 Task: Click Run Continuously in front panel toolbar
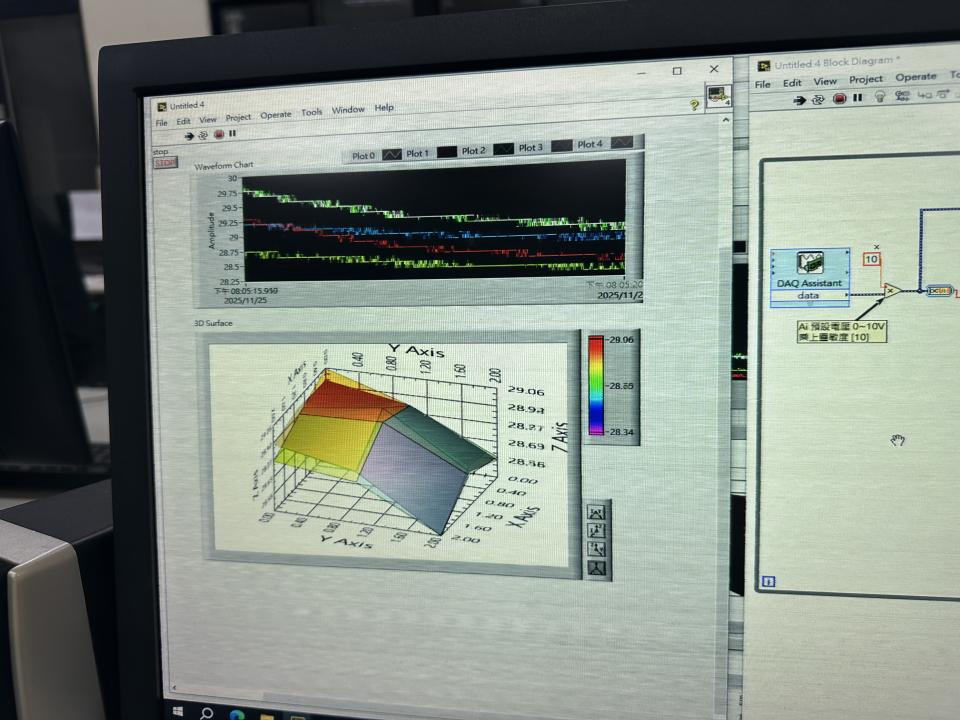(203, 133)
